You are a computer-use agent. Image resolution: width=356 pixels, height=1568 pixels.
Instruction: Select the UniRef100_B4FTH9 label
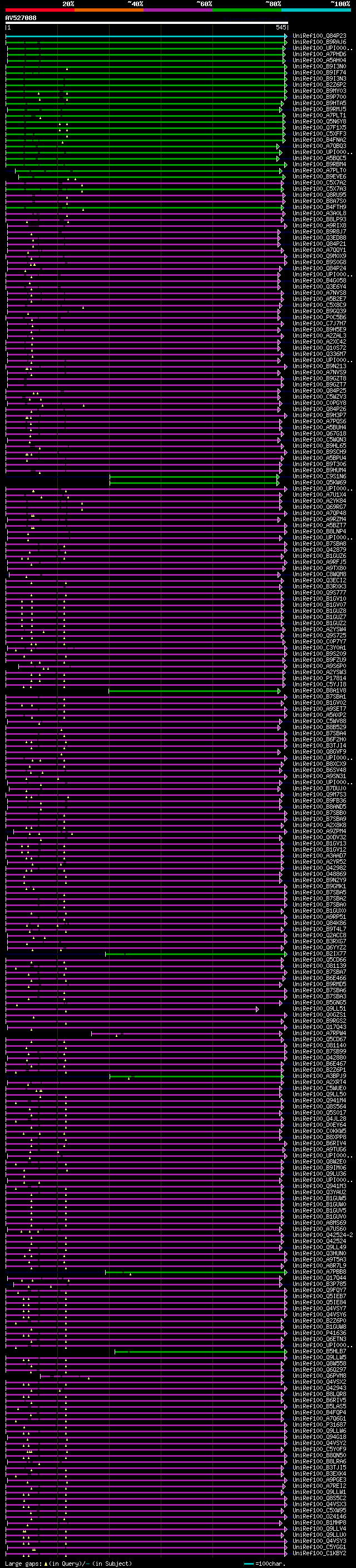(x=319, y=207)
